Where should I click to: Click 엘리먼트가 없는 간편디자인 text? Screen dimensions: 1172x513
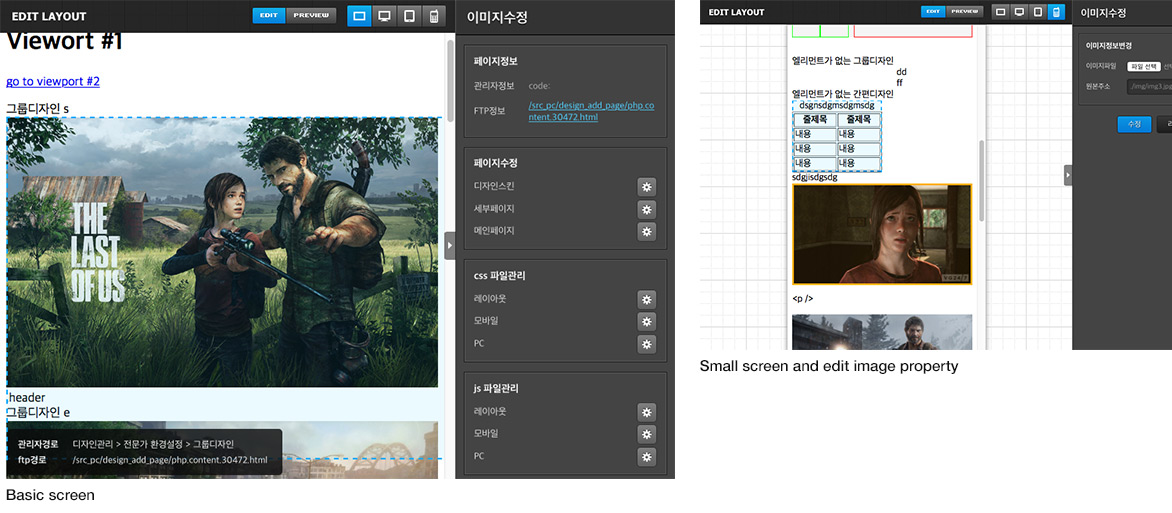(843, 93)
